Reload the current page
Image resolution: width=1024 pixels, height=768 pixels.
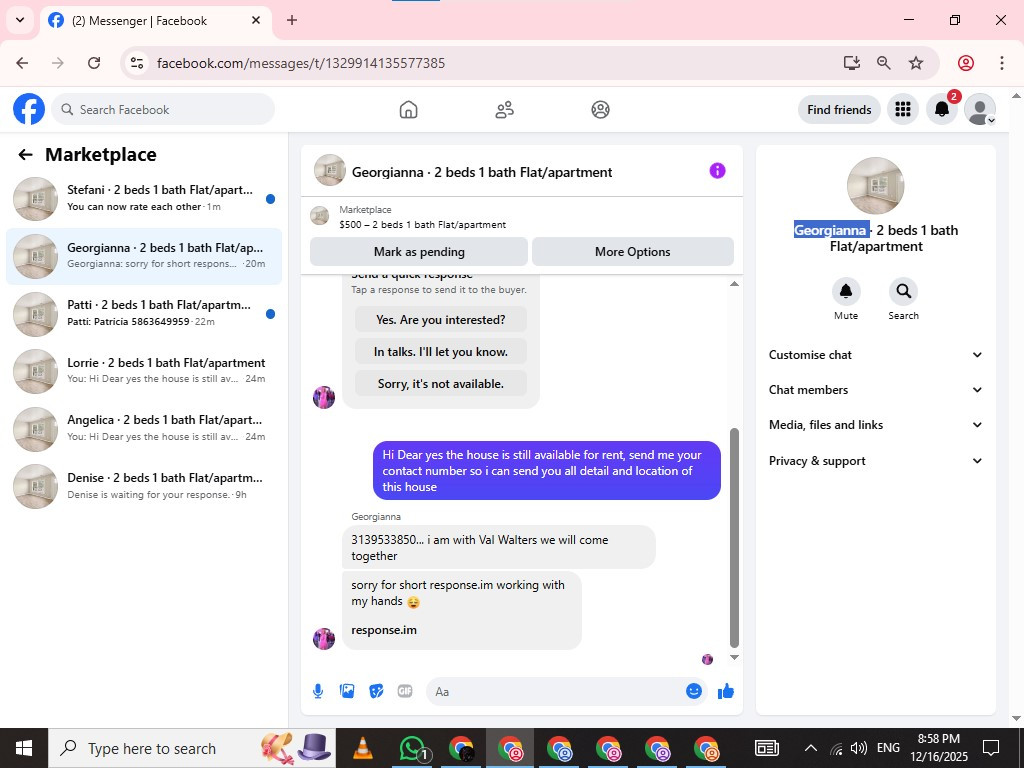(x=94, y=63)
